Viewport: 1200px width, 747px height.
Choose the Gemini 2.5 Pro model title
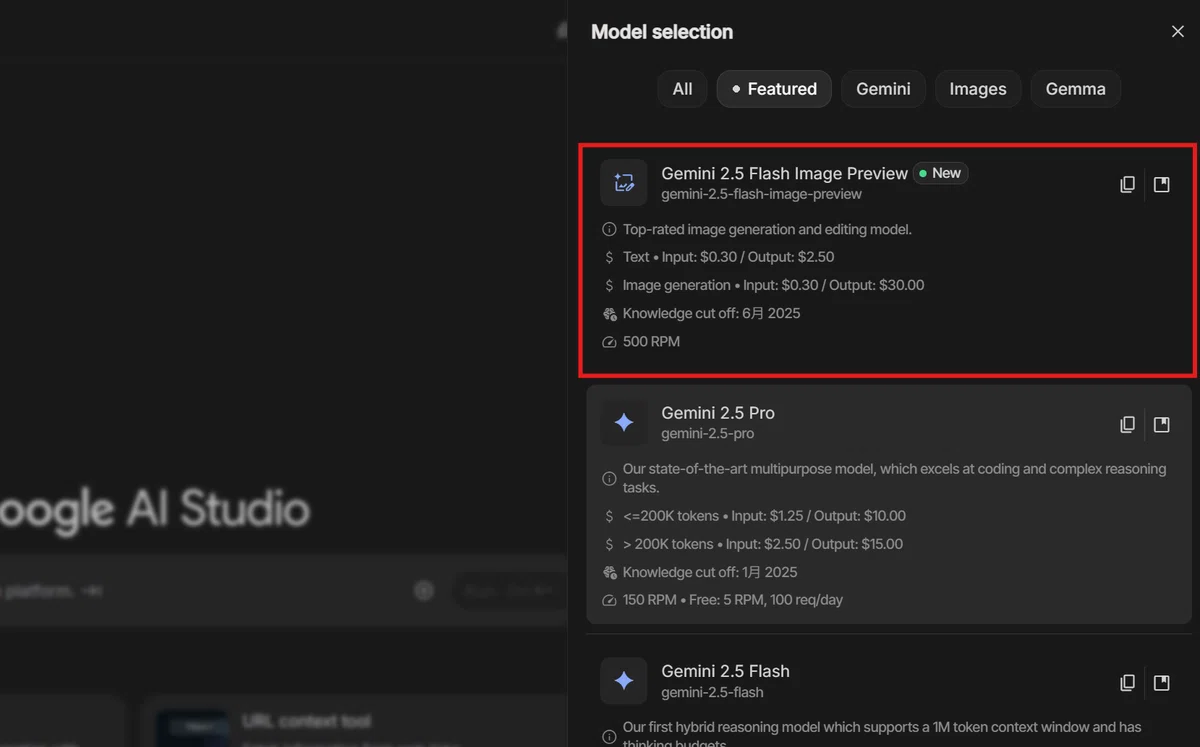718,413
